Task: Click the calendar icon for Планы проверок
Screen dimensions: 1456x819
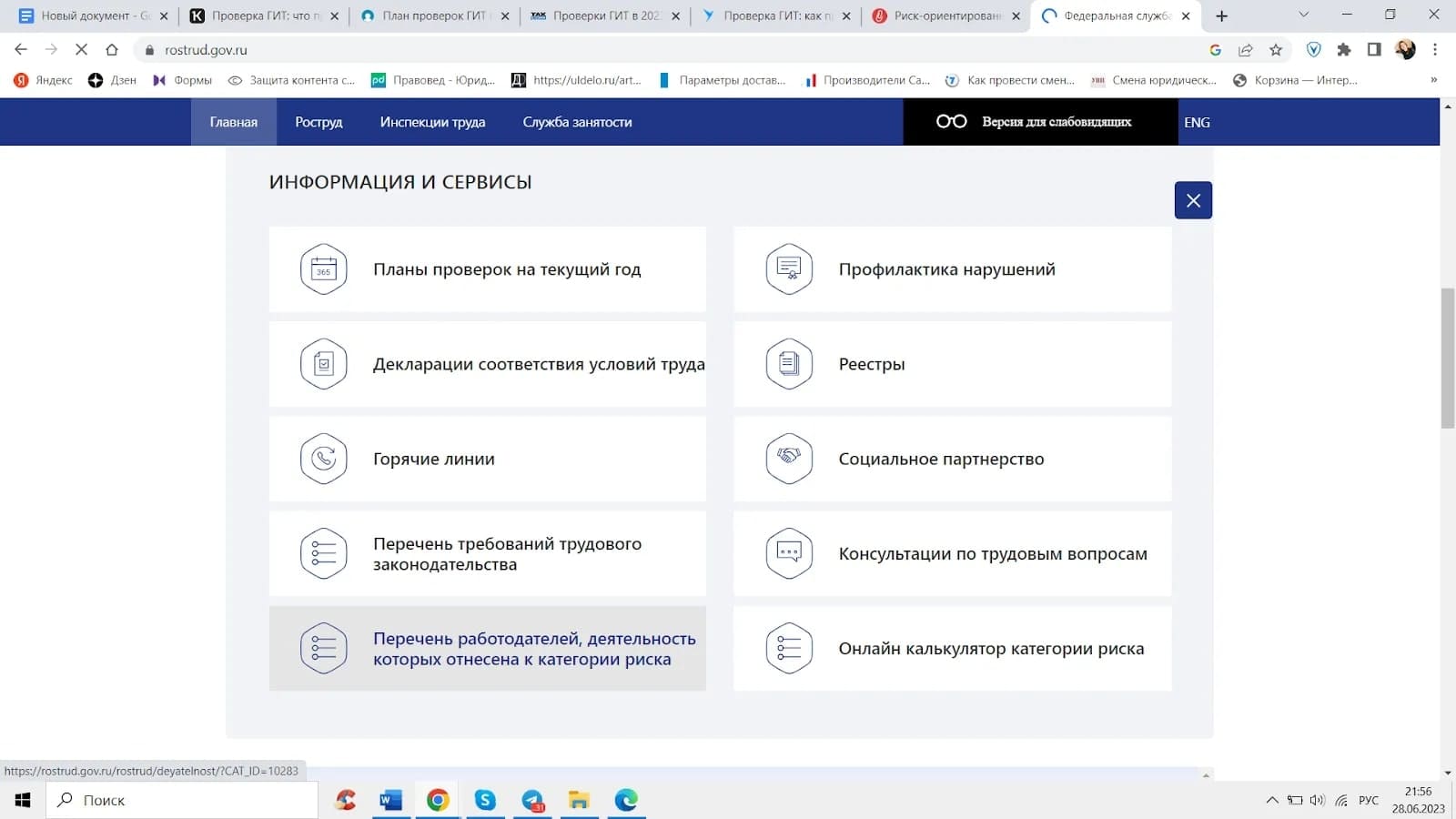Action: click(324, 269)
